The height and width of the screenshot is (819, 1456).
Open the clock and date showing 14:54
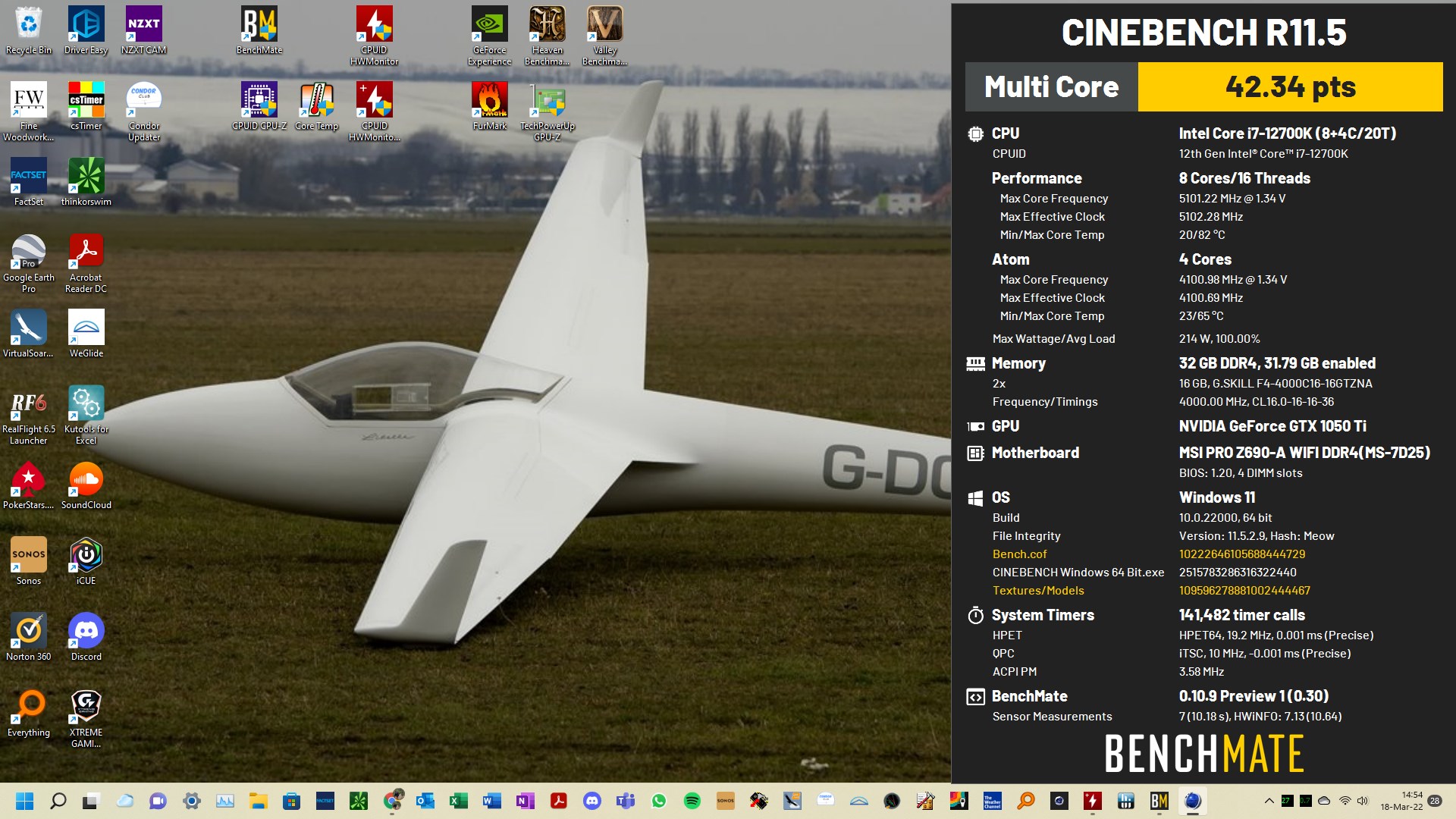(x=1401, y=801)
